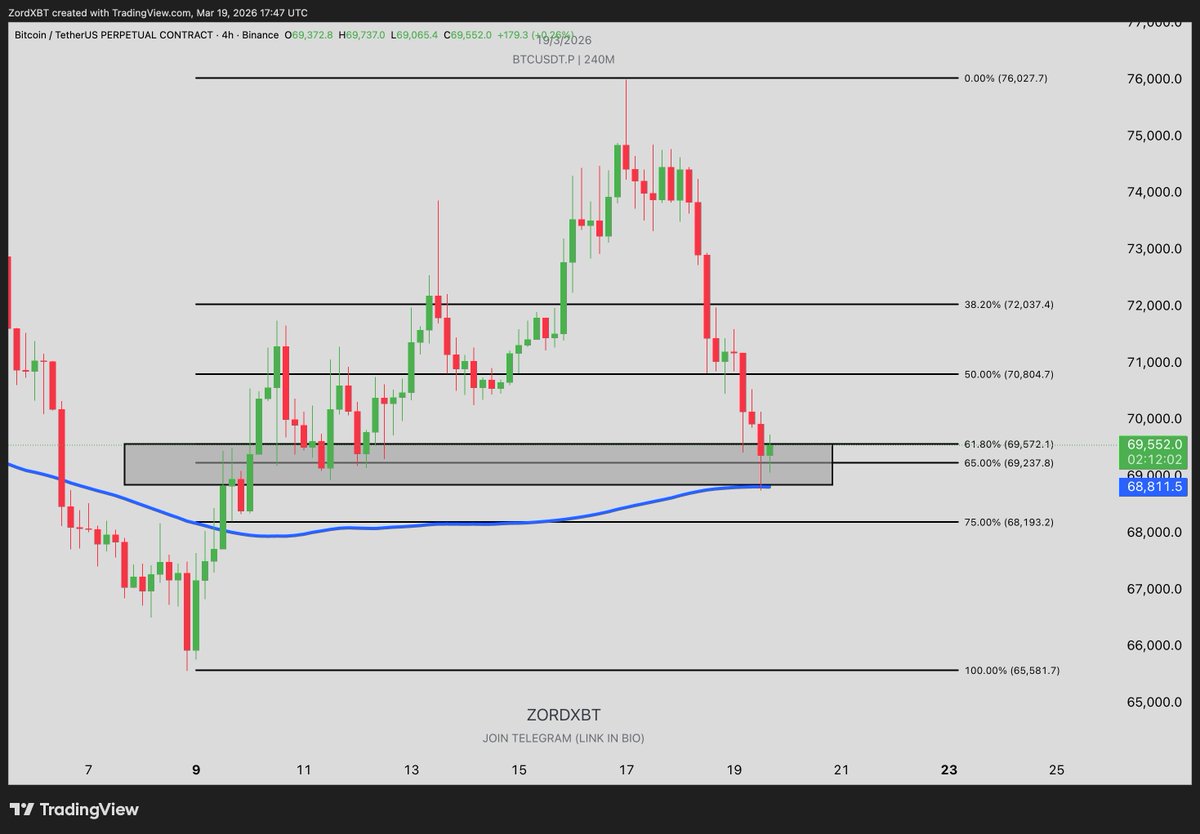The width and height of the screenshot is (1200, 834).
Task: Select the gray support zone rectangle
Action: click(x=478, y=464)
